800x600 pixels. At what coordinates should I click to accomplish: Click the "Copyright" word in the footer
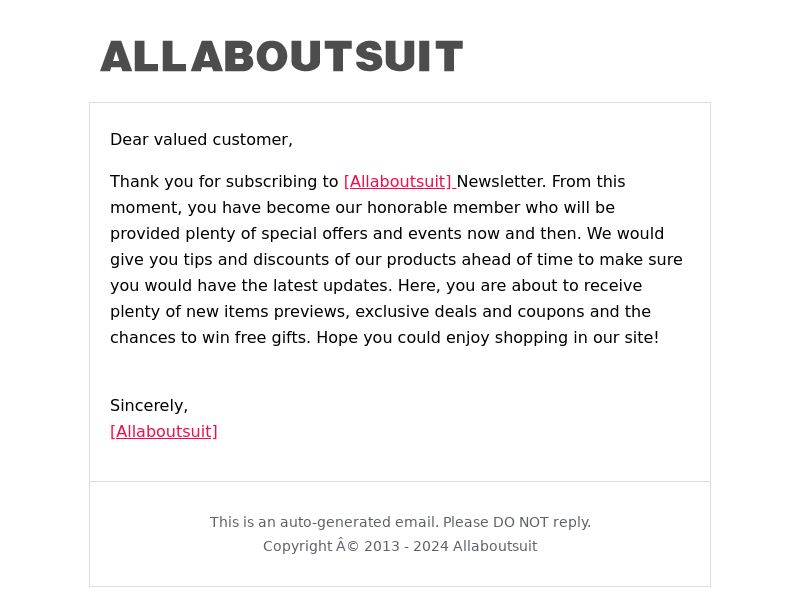pos(297,546)
